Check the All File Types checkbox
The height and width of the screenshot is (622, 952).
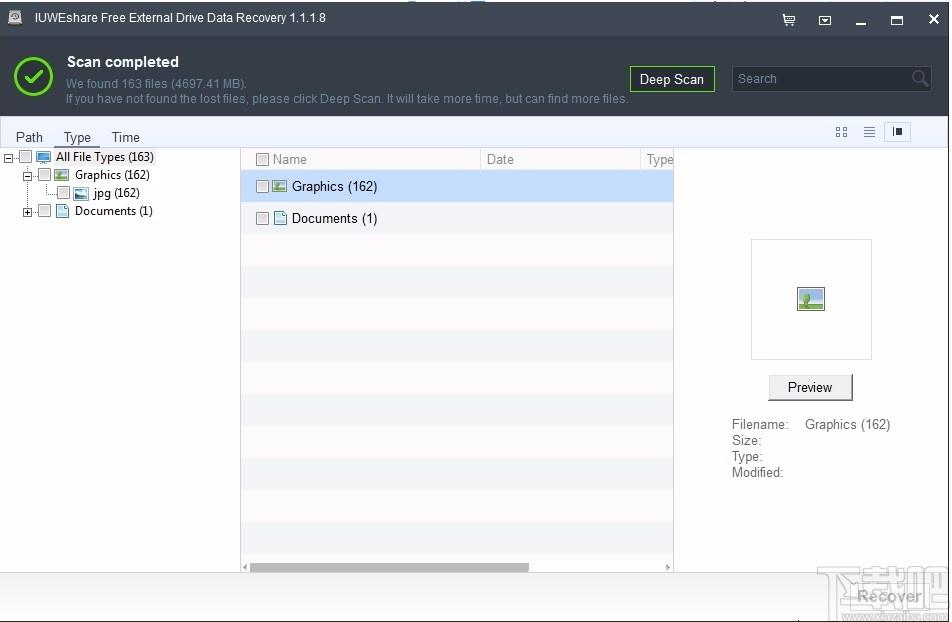pyautogui.click(x=26, y=157)
